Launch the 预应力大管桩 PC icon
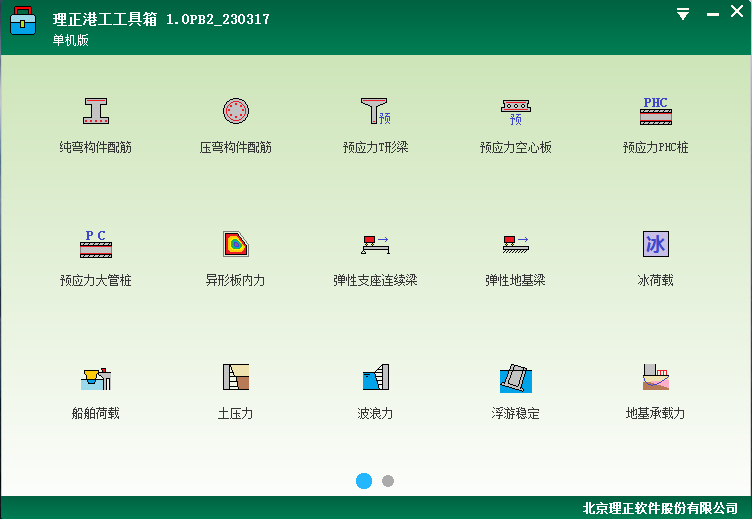 (x=96, y=244)
